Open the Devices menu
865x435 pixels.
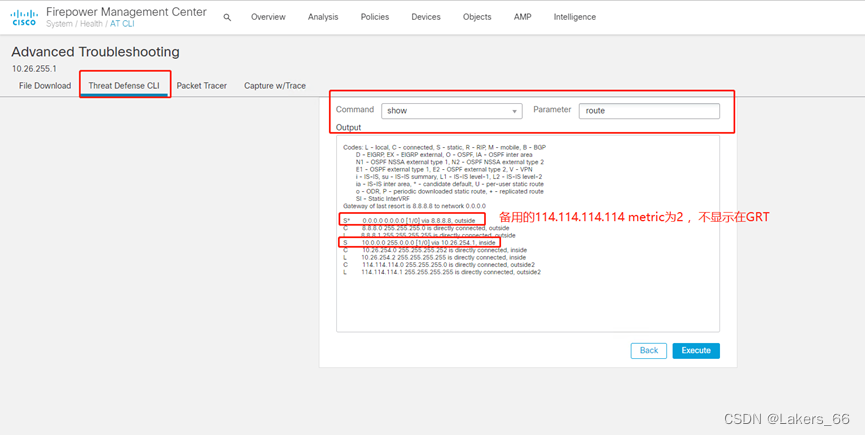pyautogui.click(x=426, y=17)
